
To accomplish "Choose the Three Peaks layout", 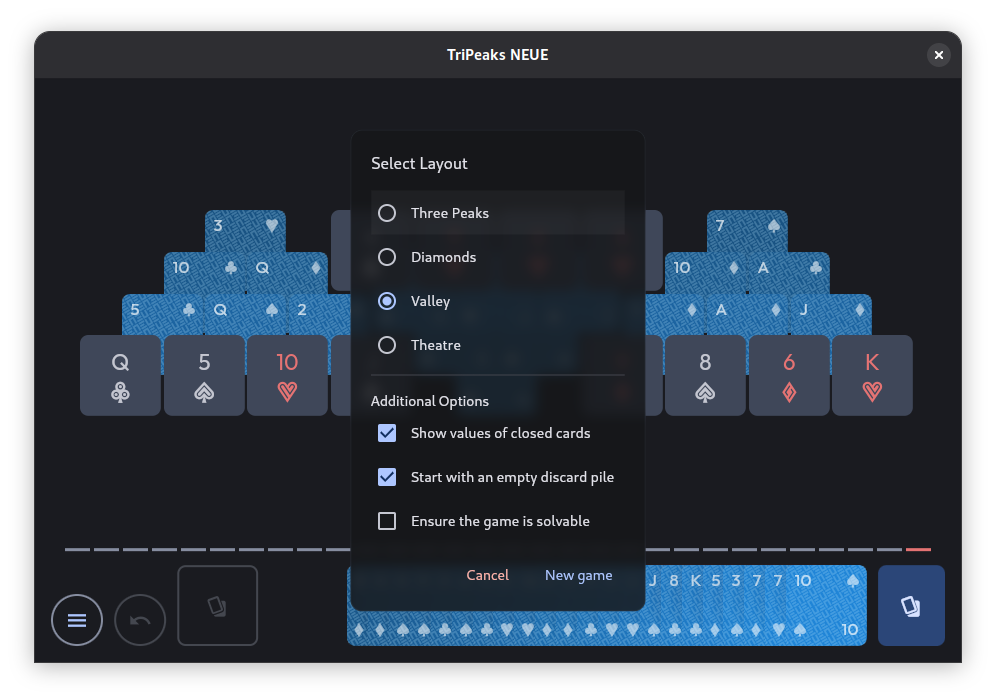I will click(x=497, y=213).
